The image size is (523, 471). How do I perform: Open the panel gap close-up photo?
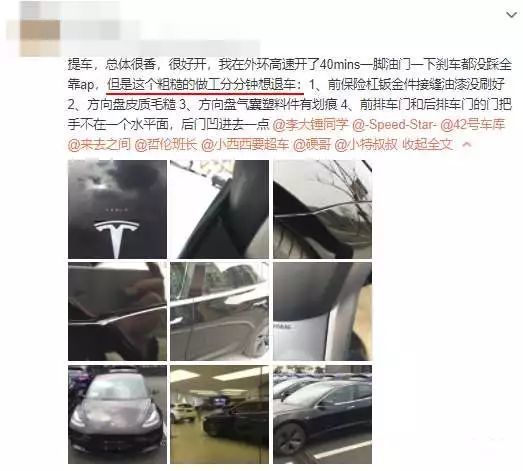pyautogui.click(x=117, y=311)
